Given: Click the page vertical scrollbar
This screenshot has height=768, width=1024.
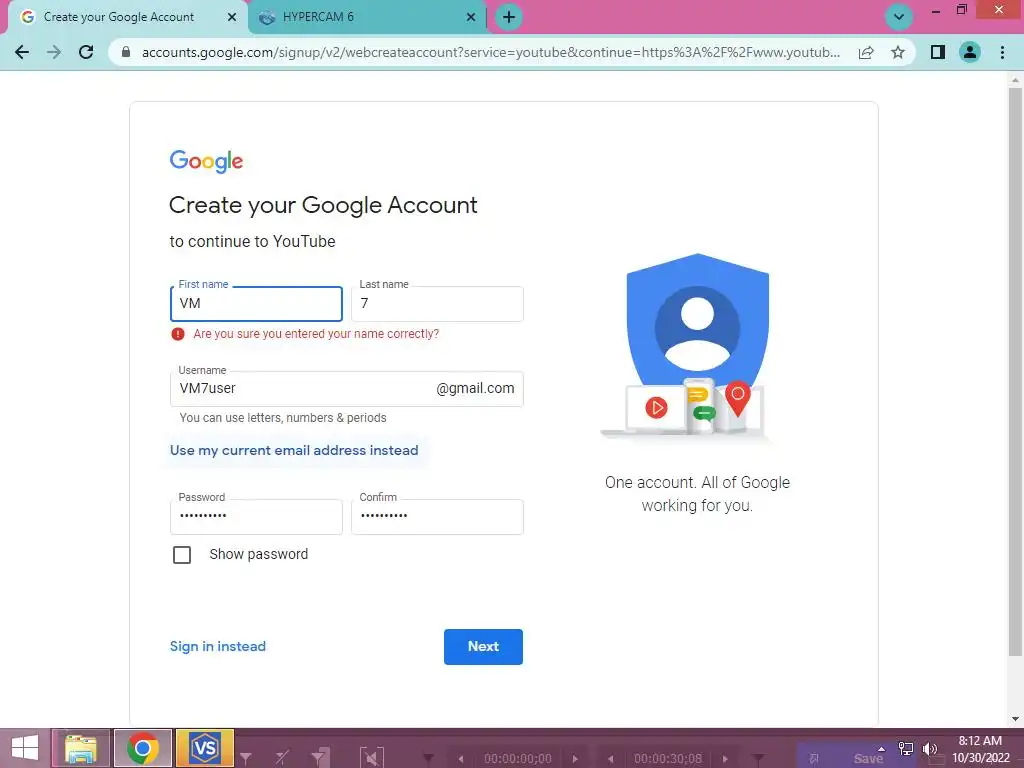Looking at the screenshot, I should (1014, 372).
